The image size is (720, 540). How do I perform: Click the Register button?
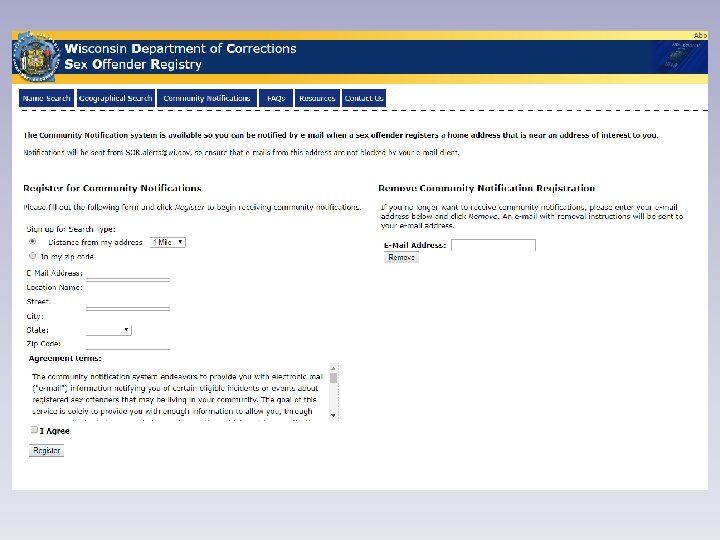click(x=46, y=450)
